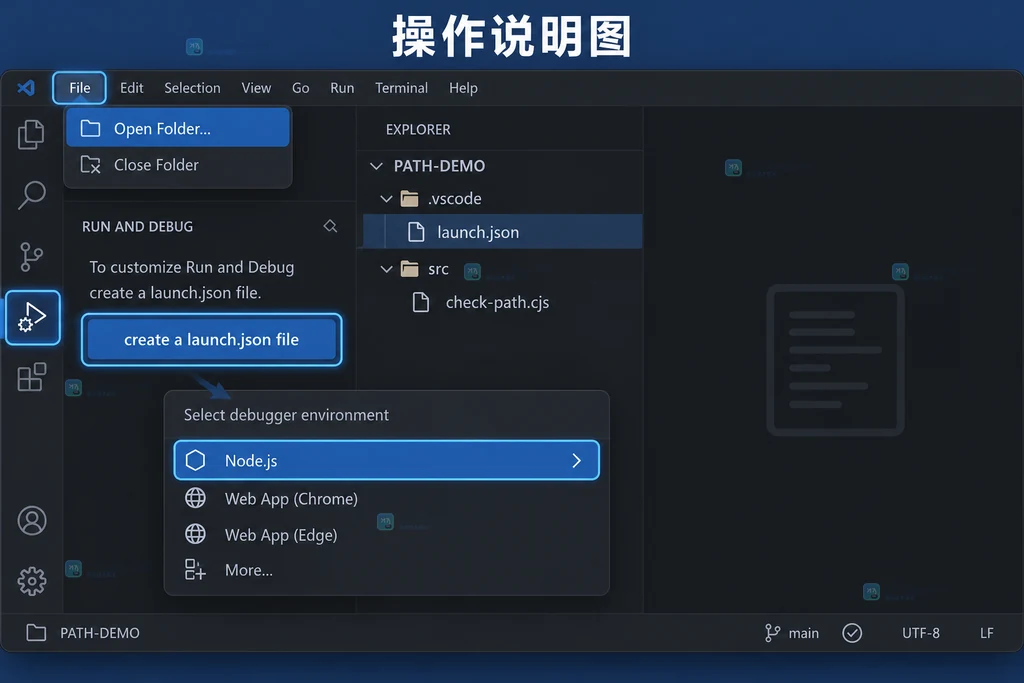The image size is (1024, 683).
Task: Open the Manage gear icon
Action: (x=32, y=581)
